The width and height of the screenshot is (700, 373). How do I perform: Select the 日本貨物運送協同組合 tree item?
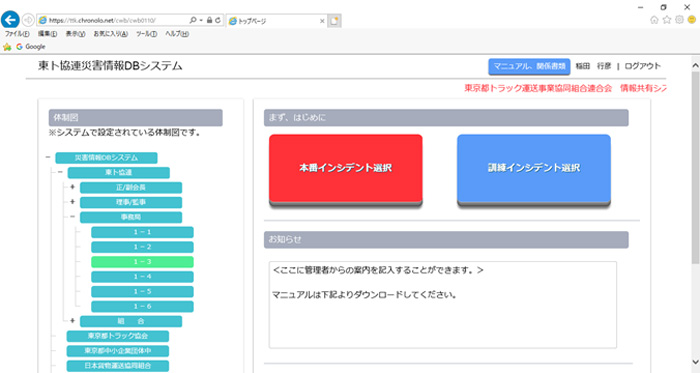point(118,365)
